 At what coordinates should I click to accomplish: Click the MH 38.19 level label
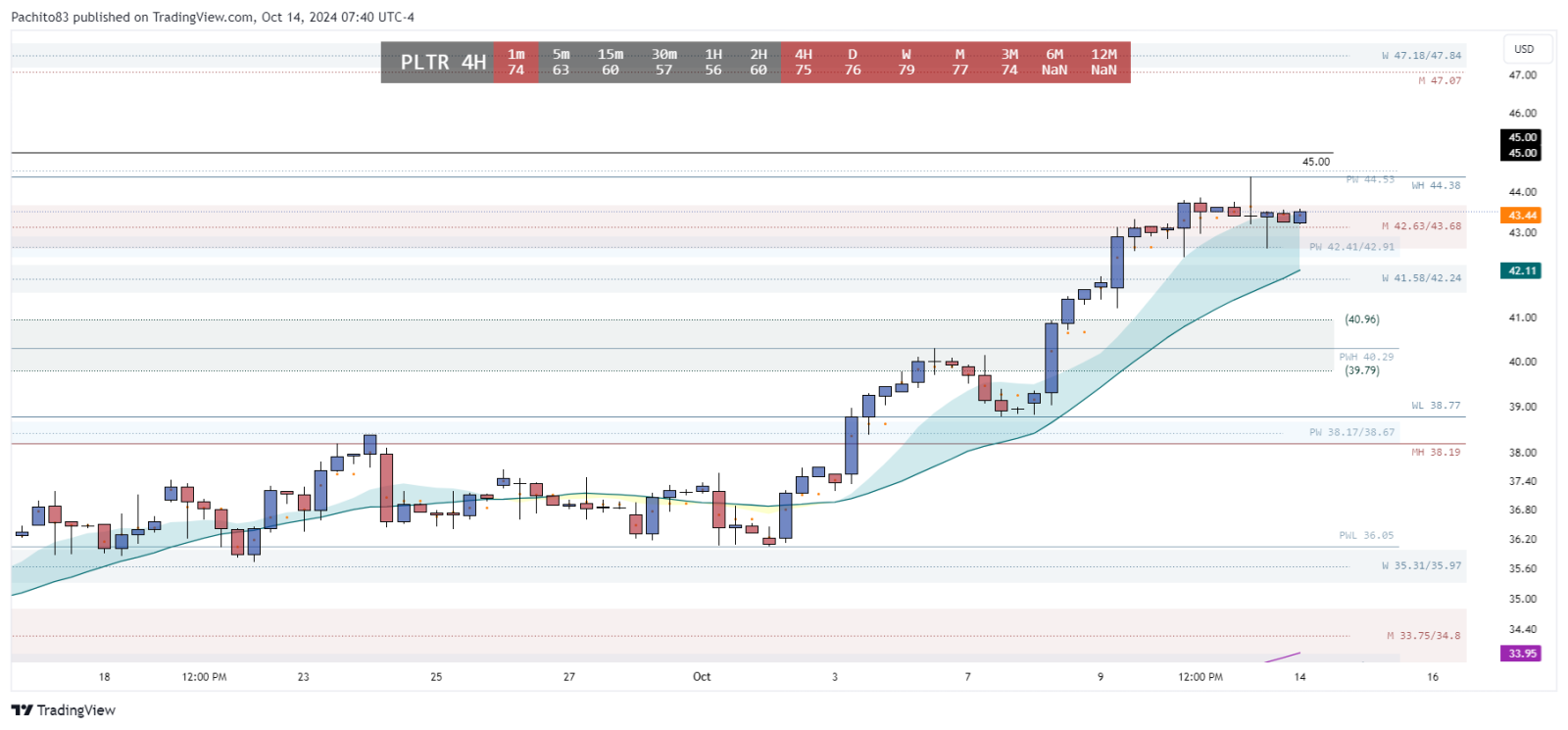(1436, 453)
